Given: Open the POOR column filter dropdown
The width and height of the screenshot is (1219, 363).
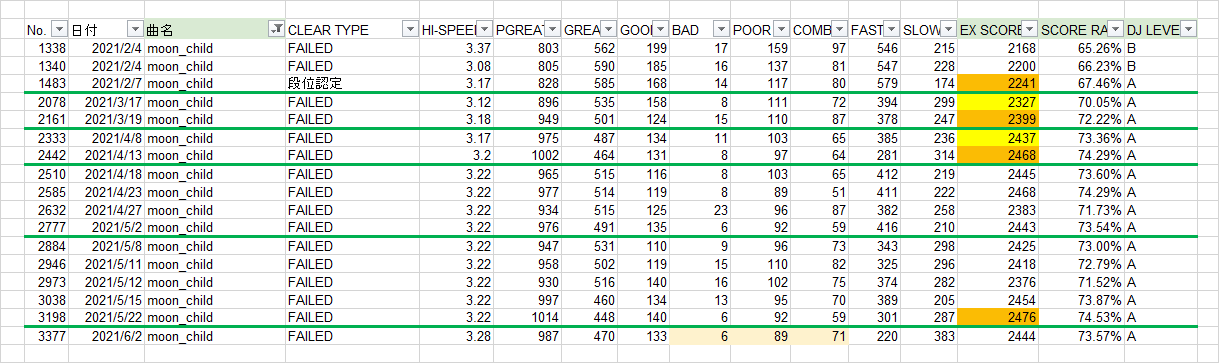Looking at the screenshot, I should (780, 30).
